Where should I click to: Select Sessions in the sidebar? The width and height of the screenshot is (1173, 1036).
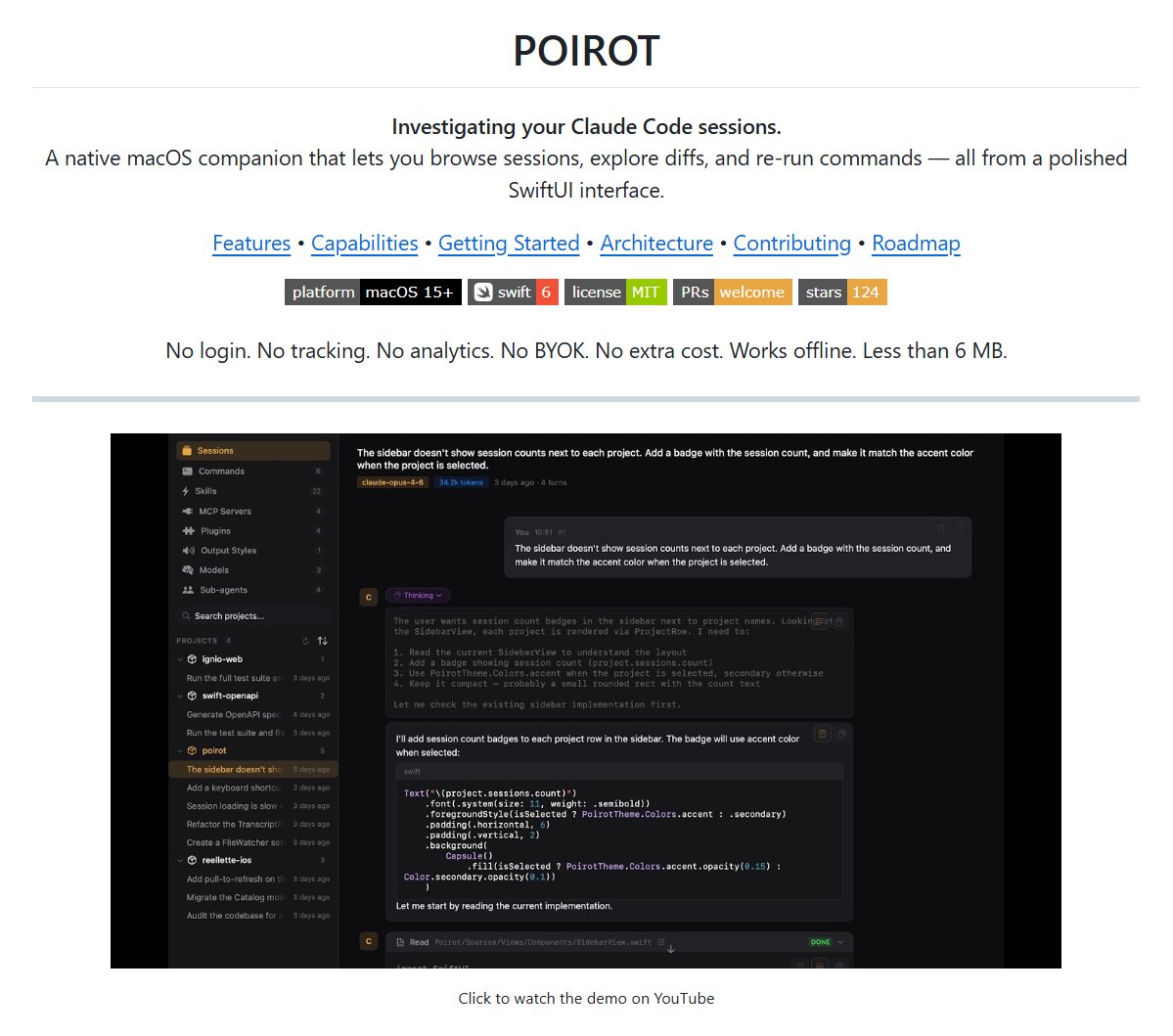click(252, 450)
